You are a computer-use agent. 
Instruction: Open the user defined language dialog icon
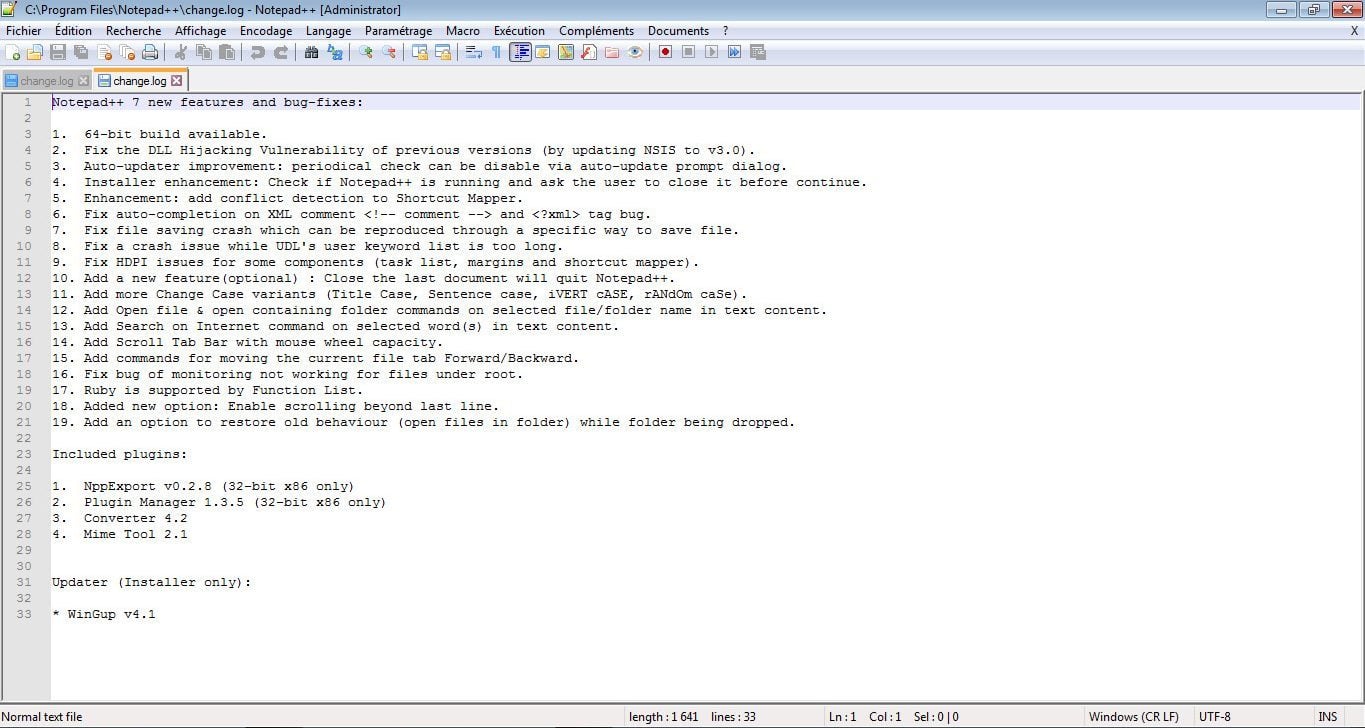[542, 52]
